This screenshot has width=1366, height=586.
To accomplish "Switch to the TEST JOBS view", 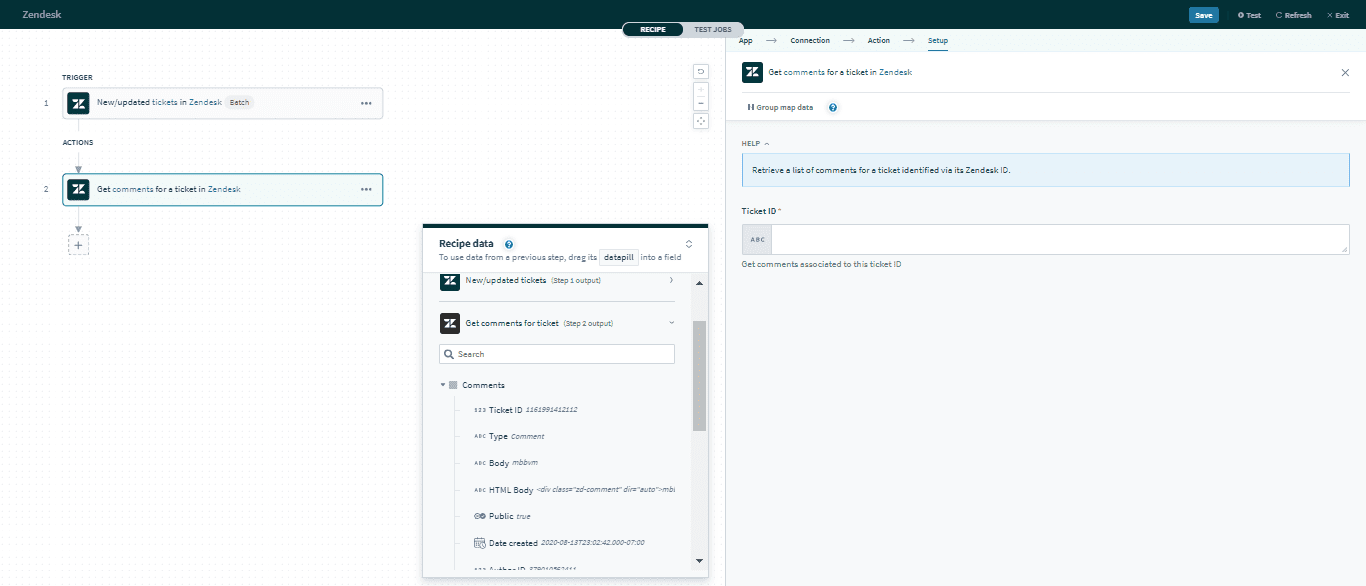I will click(712, 29).
